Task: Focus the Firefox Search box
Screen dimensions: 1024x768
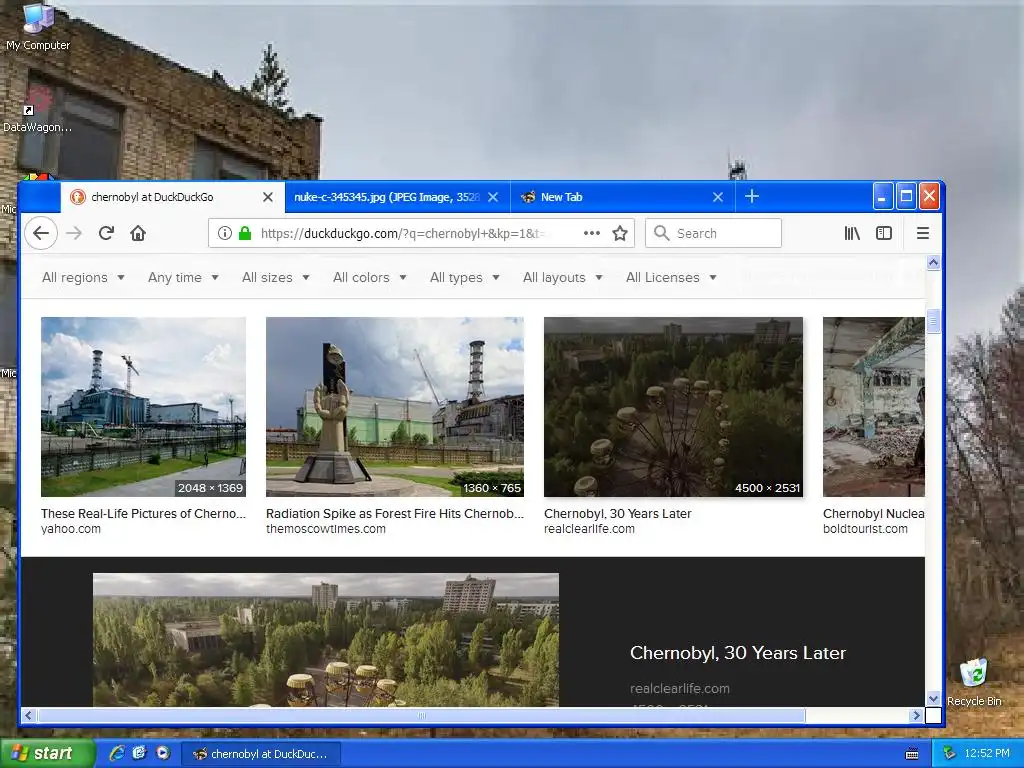Action: coord(713,233)
